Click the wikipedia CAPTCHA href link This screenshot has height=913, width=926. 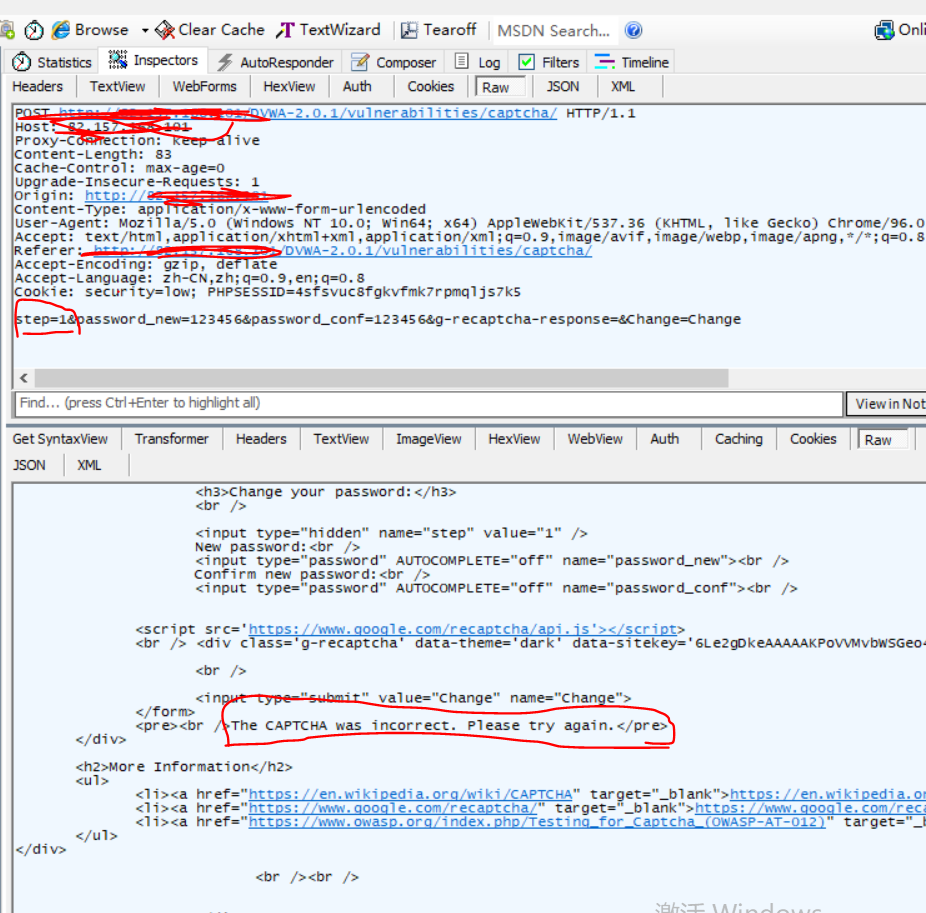point(410,794)
